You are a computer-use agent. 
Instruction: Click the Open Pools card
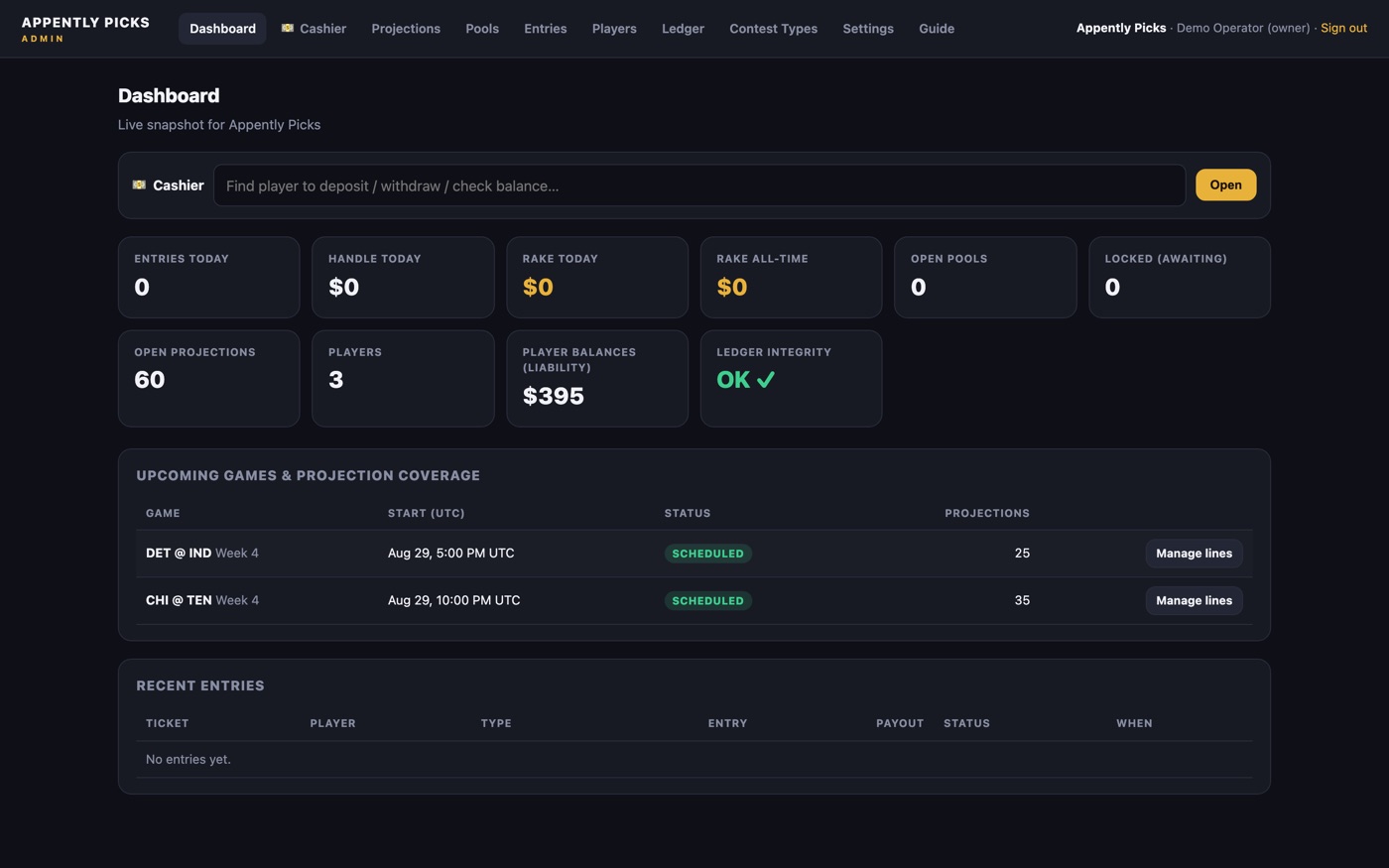(x=985, y=277)
